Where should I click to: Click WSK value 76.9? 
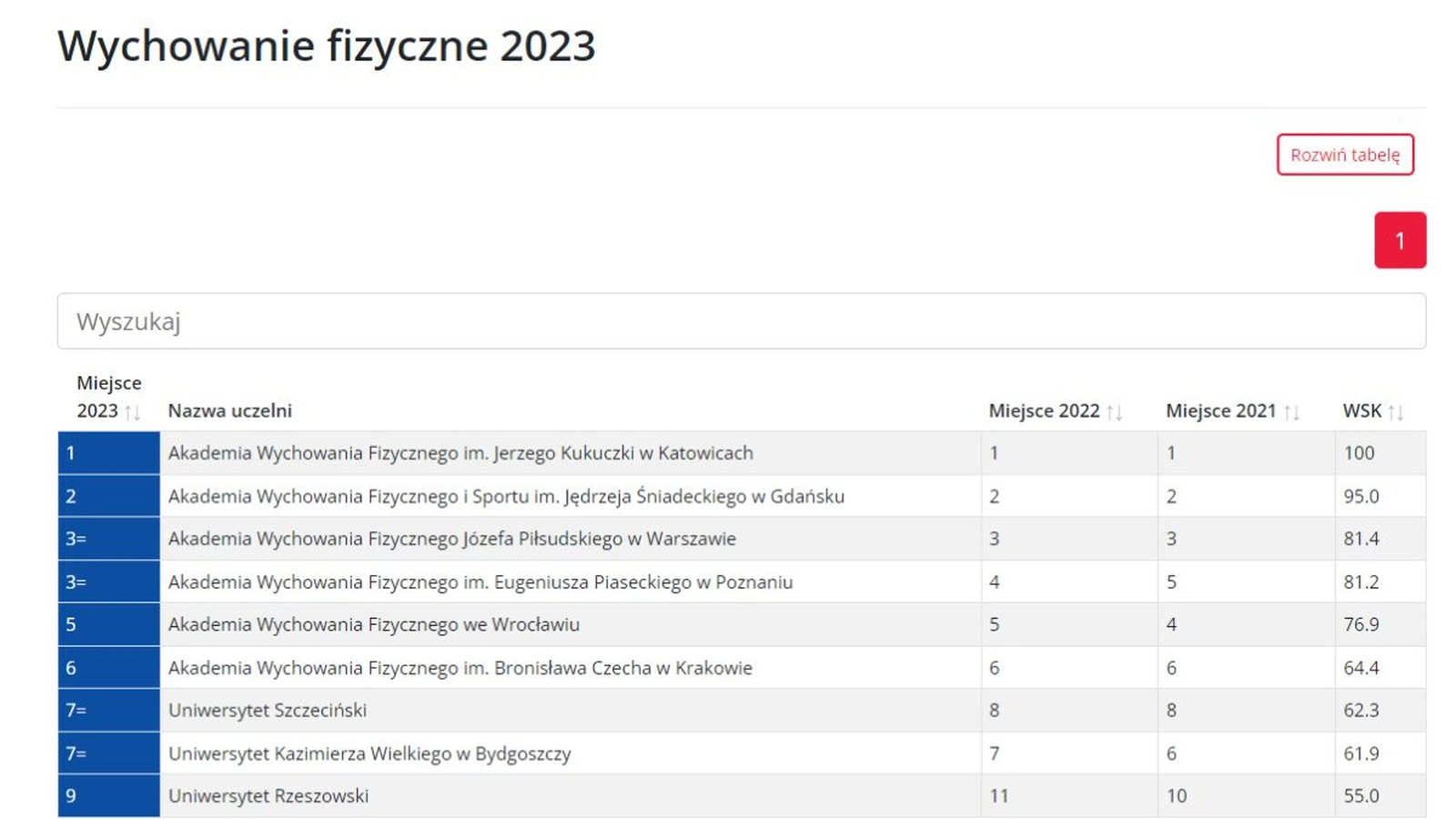point(1361,624)
